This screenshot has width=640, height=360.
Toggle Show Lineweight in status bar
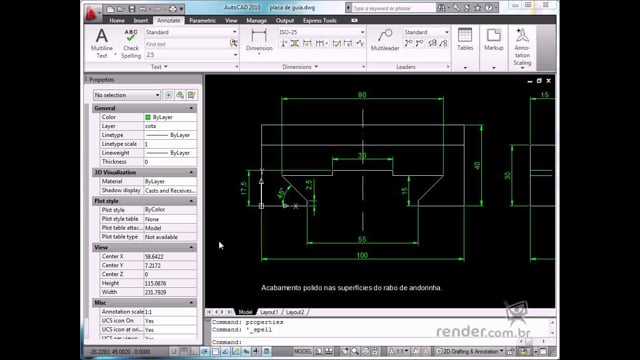click(x=256, y=351)
